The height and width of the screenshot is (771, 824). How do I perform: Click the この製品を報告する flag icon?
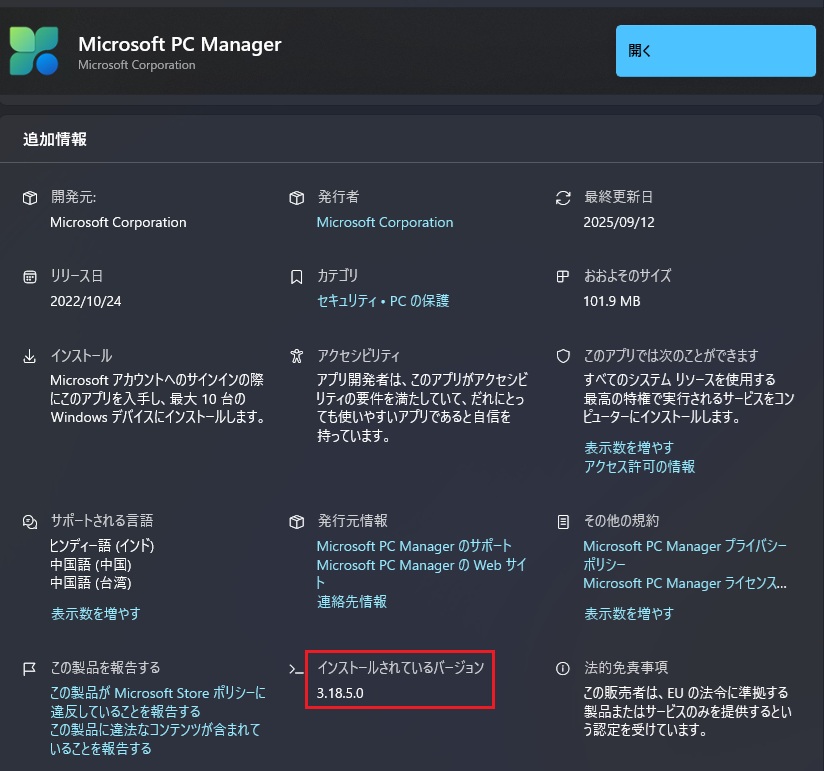tap(28, 668)
